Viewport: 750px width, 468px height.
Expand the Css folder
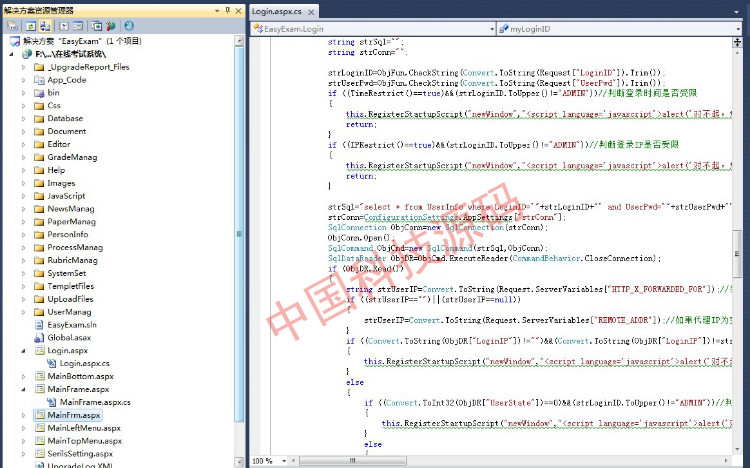(x=23, y=106)
